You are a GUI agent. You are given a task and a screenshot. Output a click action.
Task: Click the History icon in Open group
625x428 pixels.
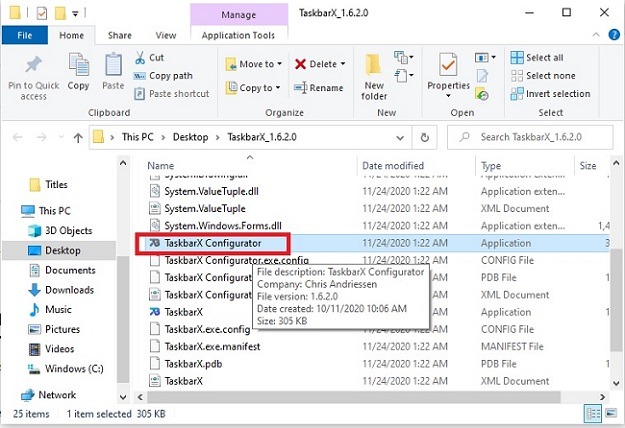(x=482, y=94)
